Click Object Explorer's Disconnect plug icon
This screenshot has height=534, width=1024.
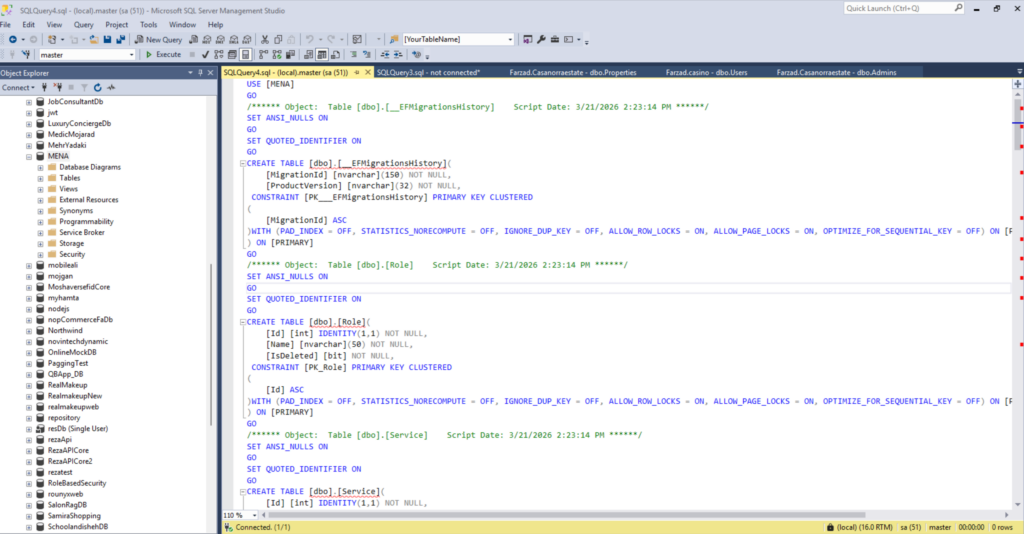click(x=58, y=87)
